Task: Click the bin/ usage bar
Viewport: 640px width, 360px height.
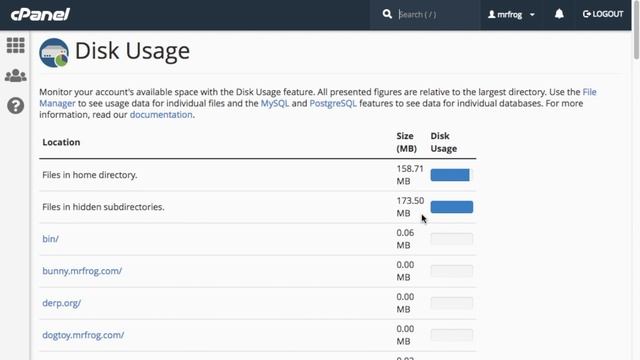Action: pos(451,239)
